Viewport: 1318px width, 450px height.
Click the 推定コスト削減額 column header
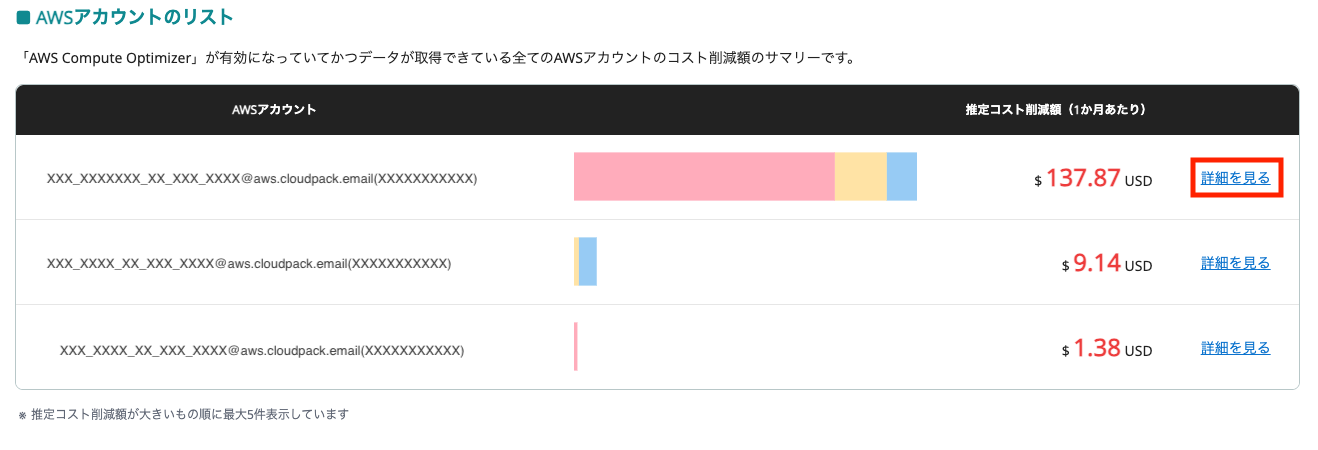click(x=1055, y=110)
